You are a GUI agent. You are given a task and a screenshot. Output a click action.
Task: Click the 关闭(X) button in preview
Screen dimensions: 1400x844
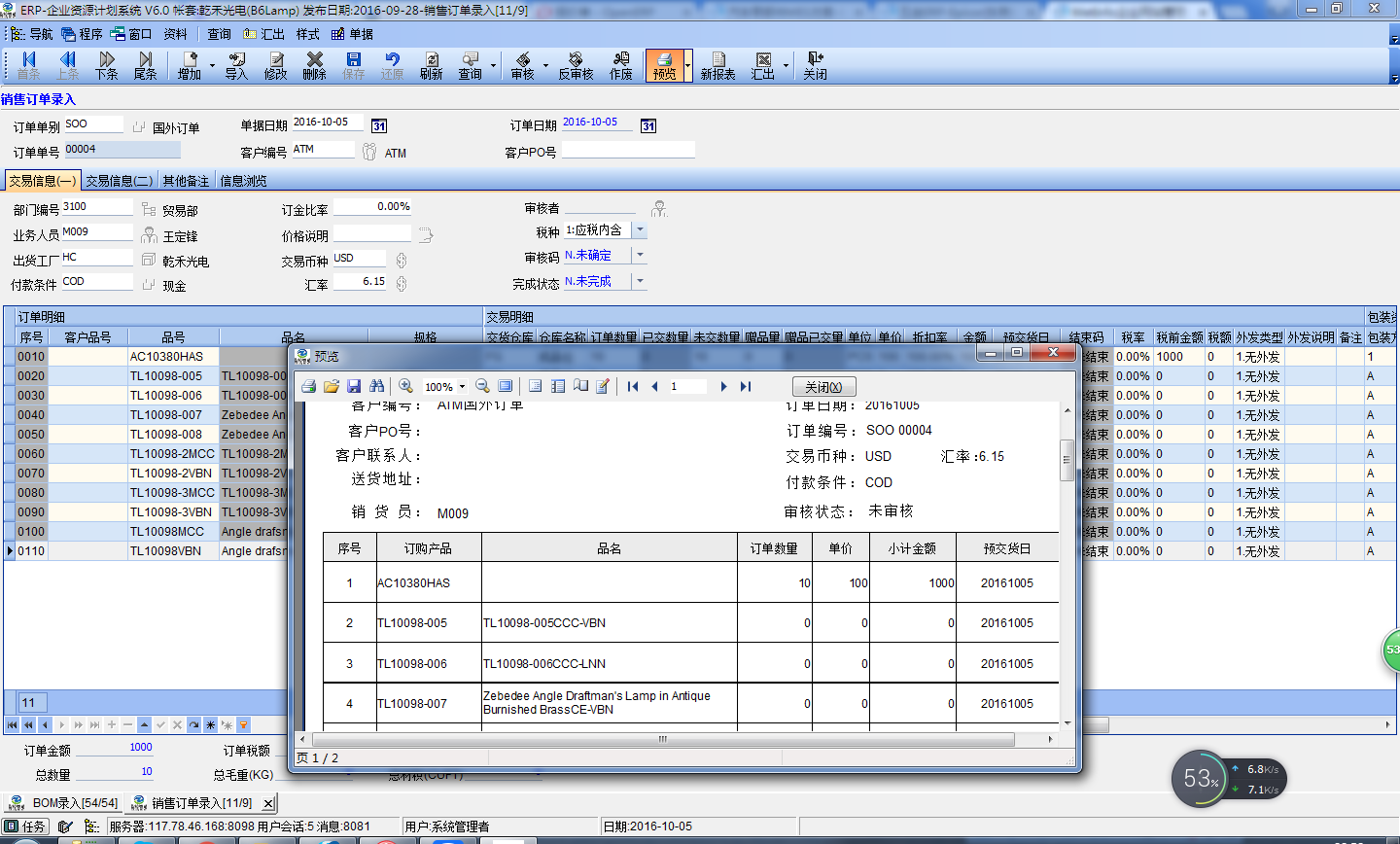[x=824, y=387]
